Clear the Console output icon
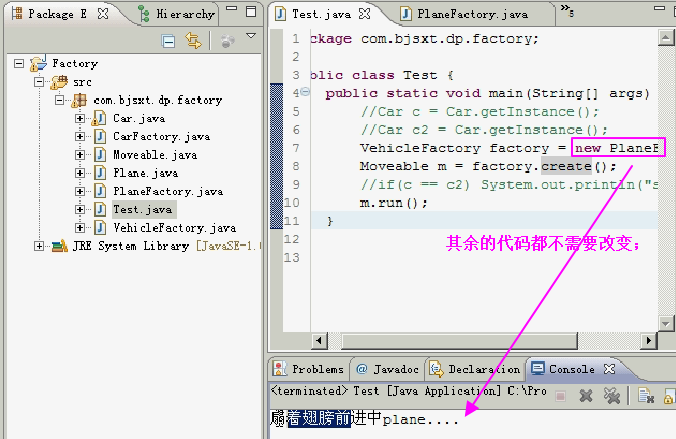Screen dimensions: 676x439 (x=645, y=395)
